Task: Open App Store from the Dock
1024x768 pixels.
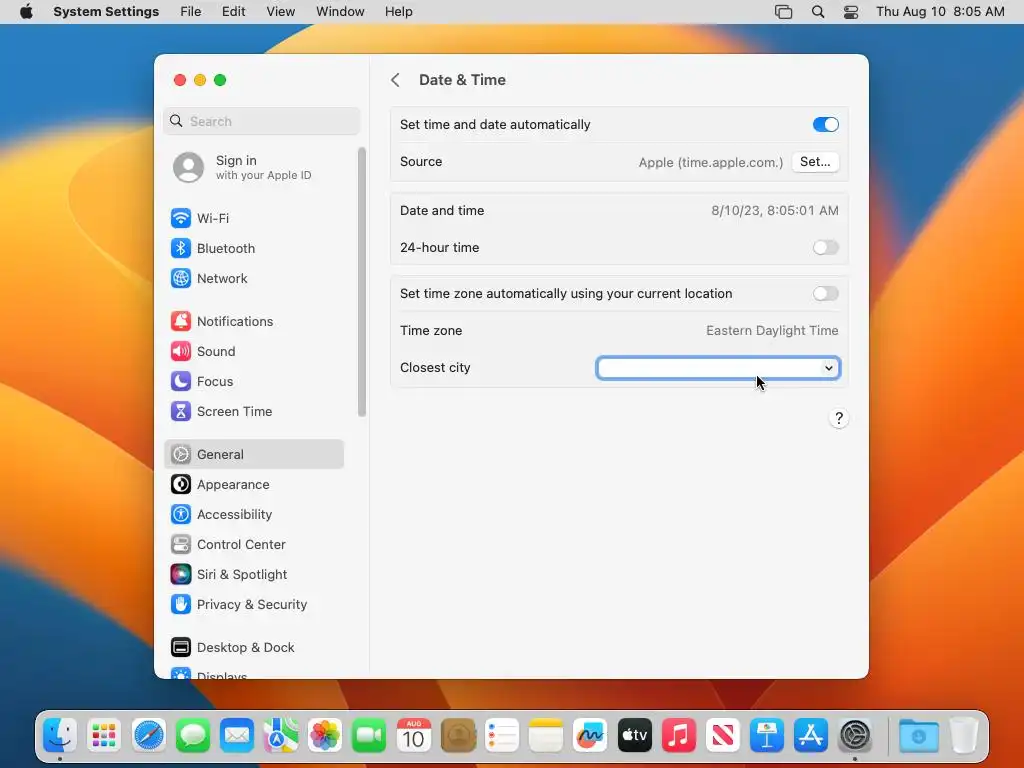Action: [810, 737]
